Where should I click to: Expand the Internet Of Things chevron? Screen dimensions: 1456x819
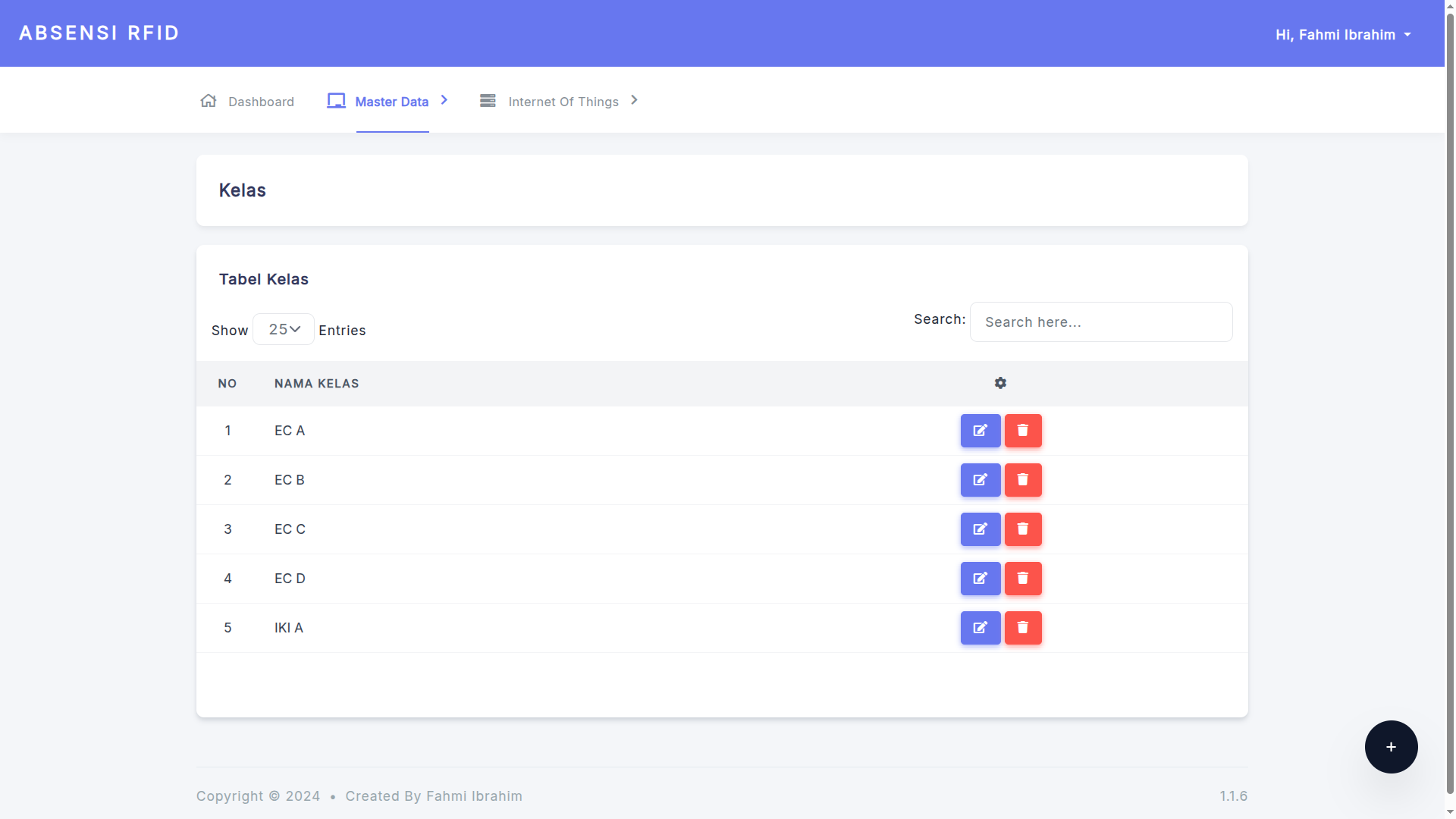click(635, 100)
